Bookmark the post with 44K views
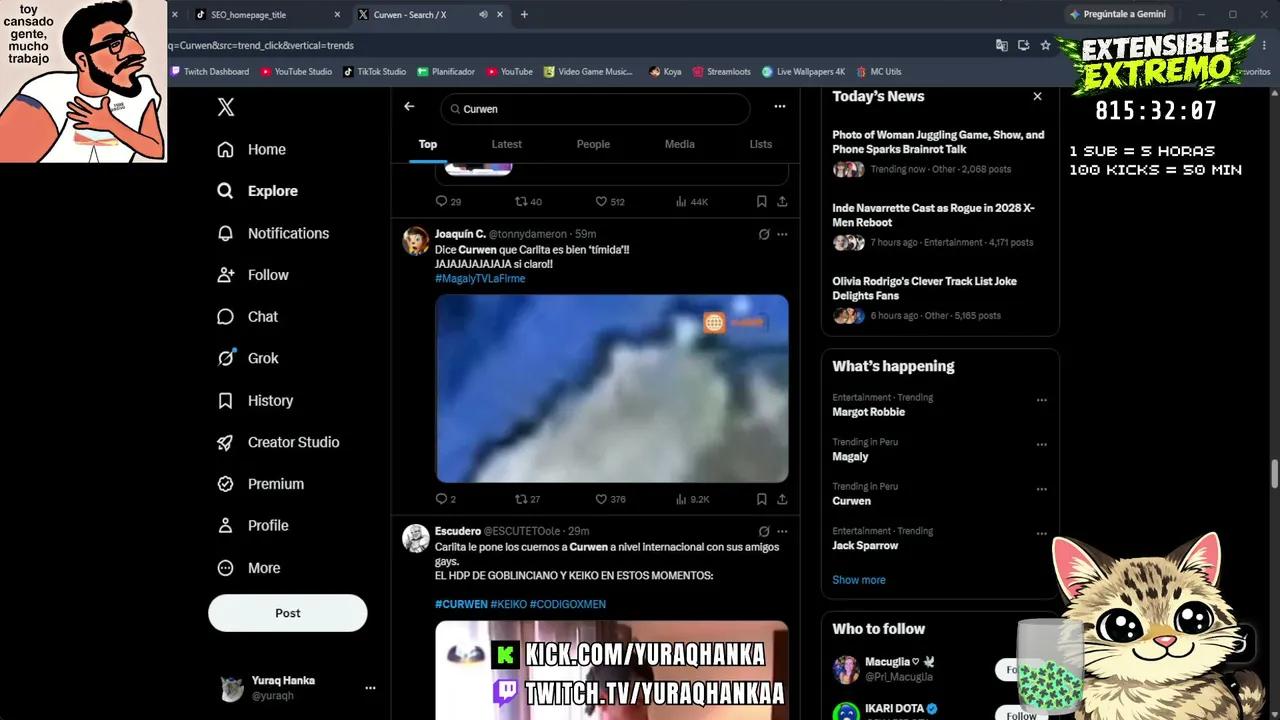The height and width of the screenshot is (720, 1280). (x=761, y=201)
